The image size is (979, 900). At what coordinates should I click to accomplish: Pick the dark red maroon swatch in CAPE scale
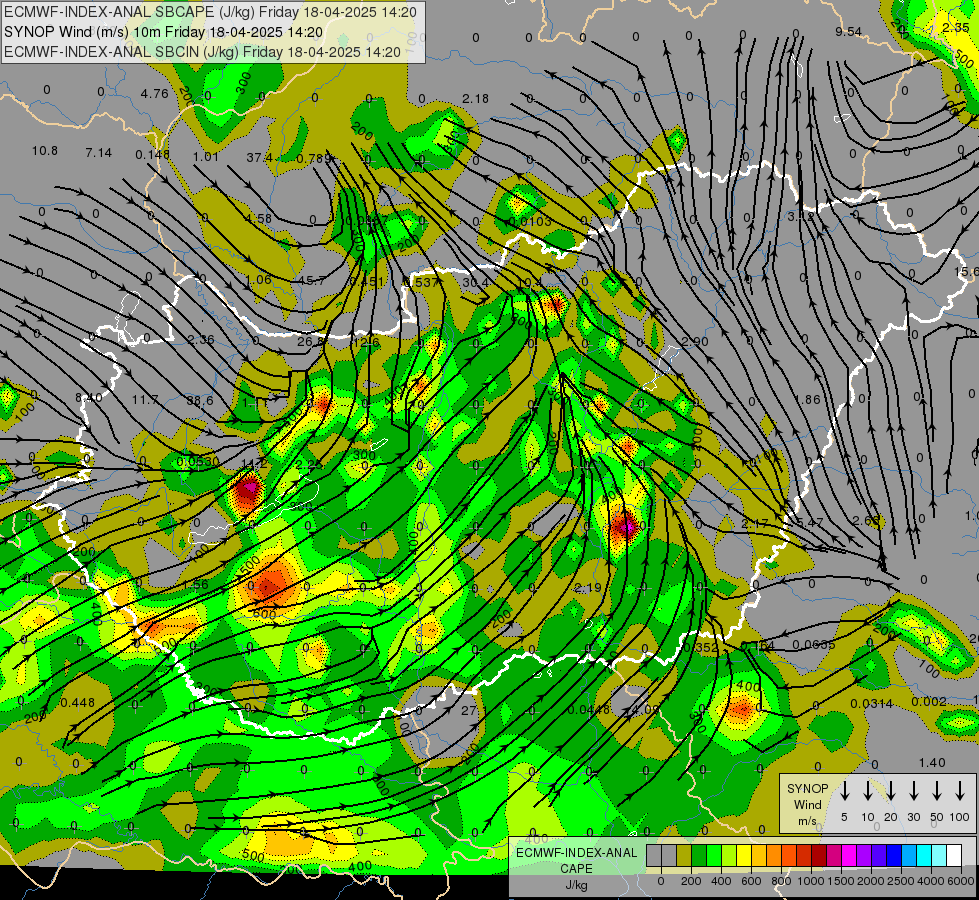pyautogui.click(x=819, y=856)
